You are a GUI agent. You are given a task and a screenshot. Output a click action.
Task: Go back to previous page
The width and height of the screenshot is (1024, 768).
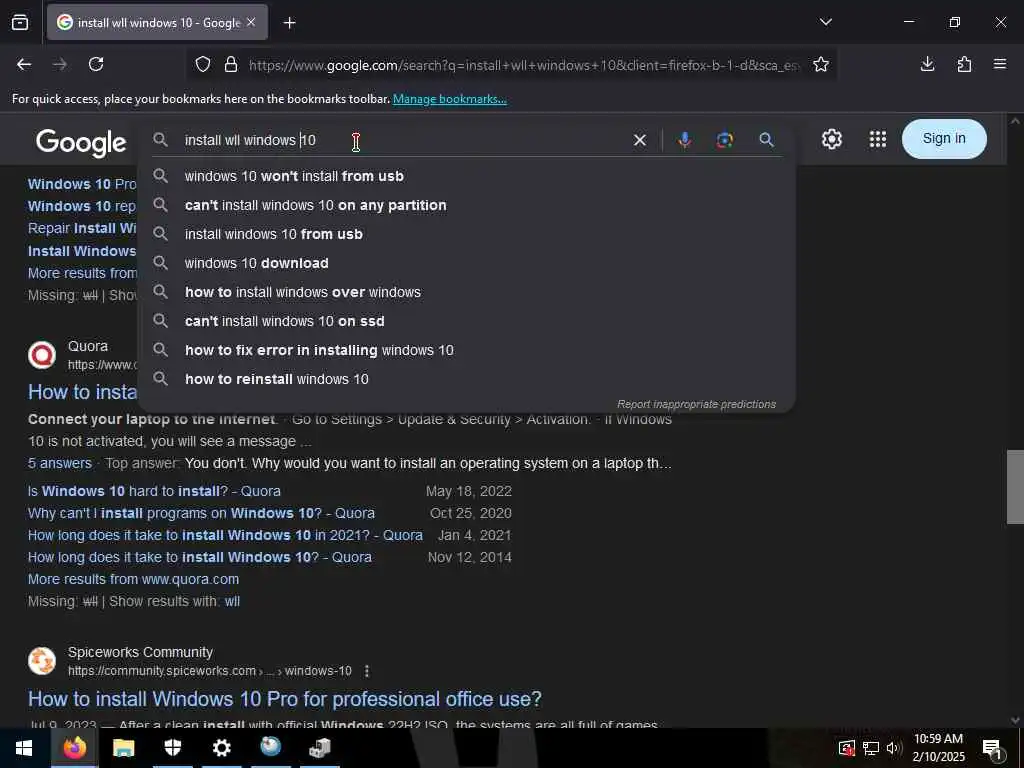[24, 64]
